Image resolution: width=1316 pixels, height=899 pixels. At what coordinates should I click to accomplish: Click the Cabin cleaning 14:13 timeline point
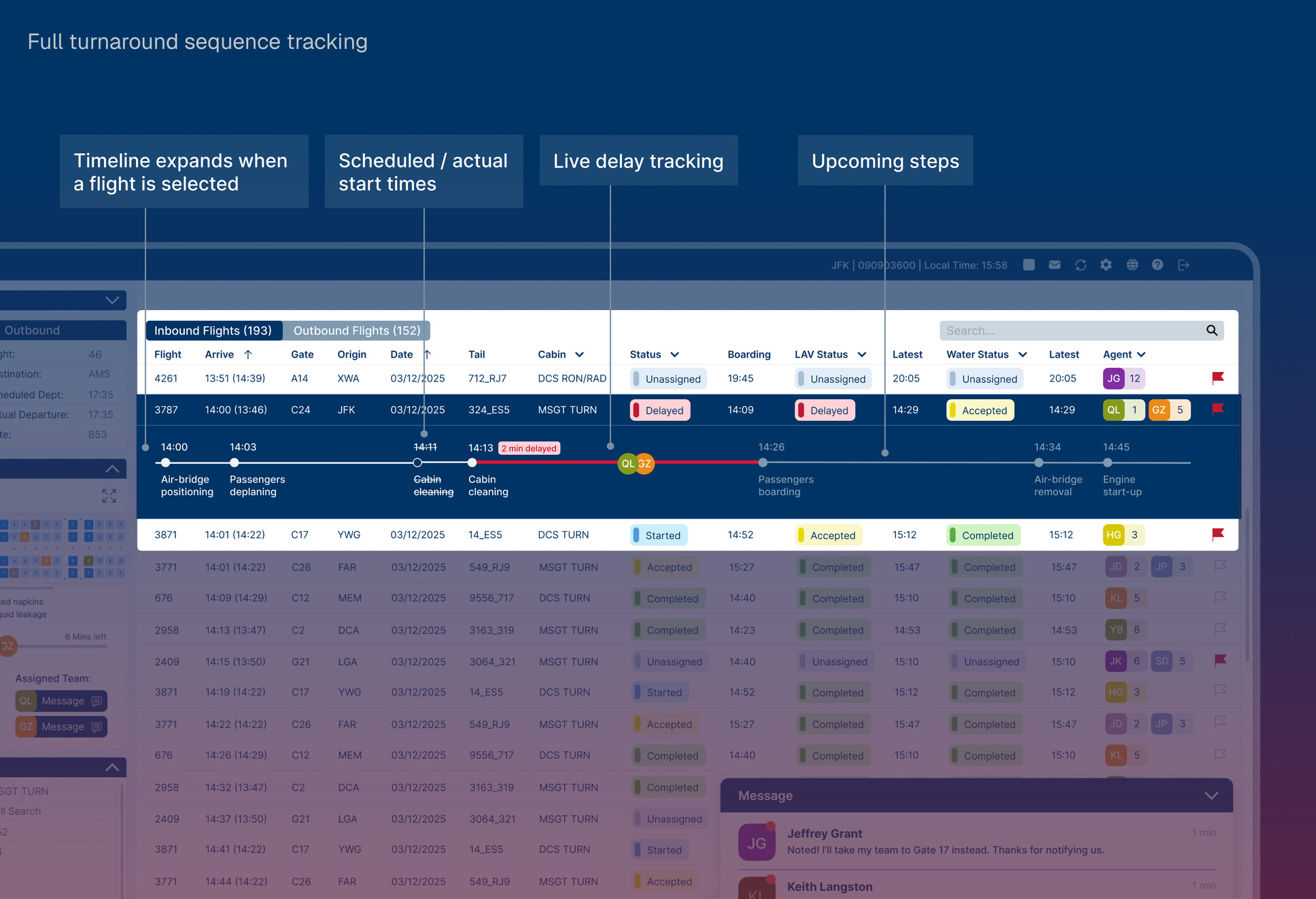[472, 462]
